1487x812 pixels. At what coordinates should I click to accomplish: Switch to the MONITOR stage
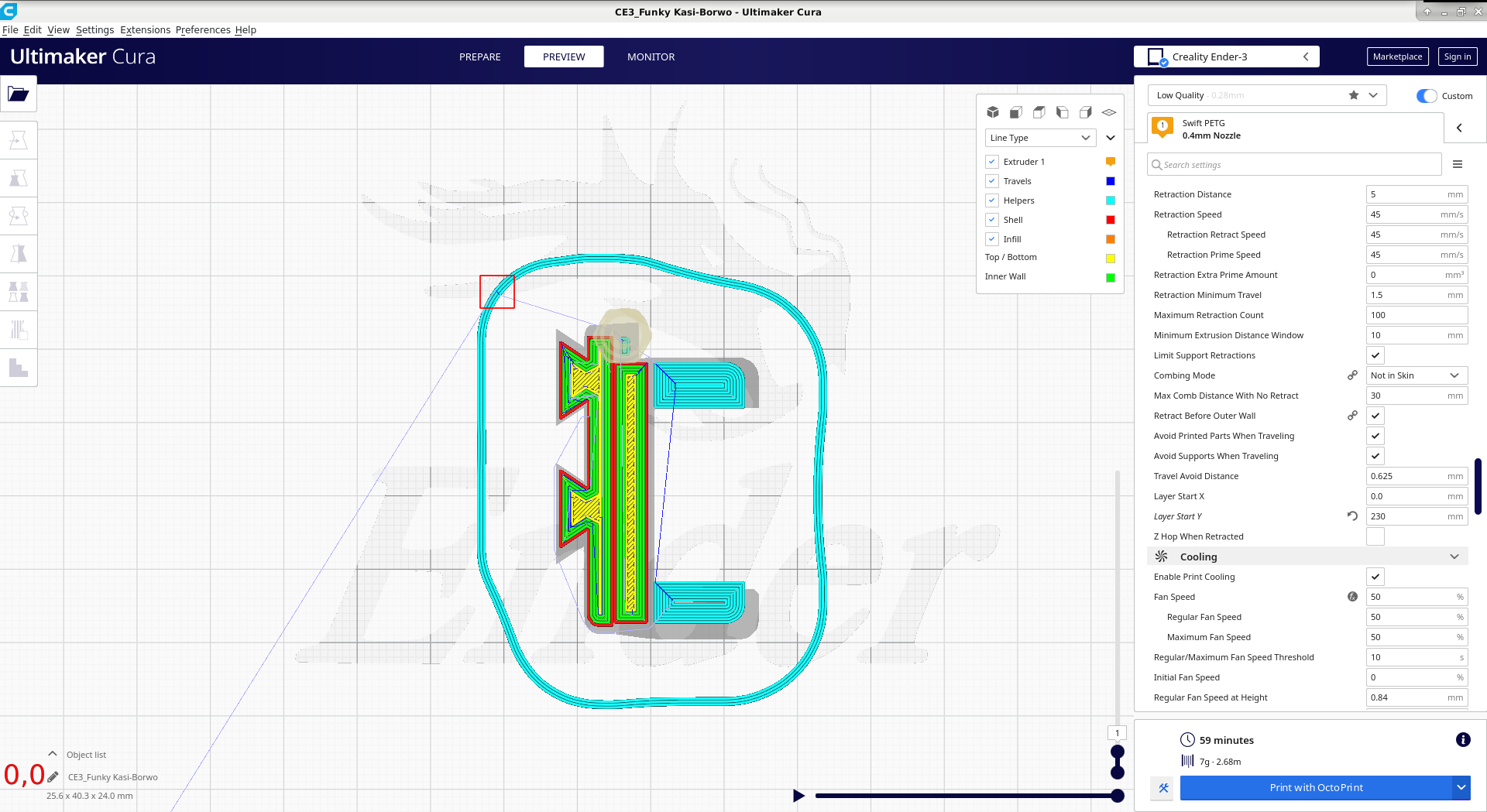click(651, 57)
